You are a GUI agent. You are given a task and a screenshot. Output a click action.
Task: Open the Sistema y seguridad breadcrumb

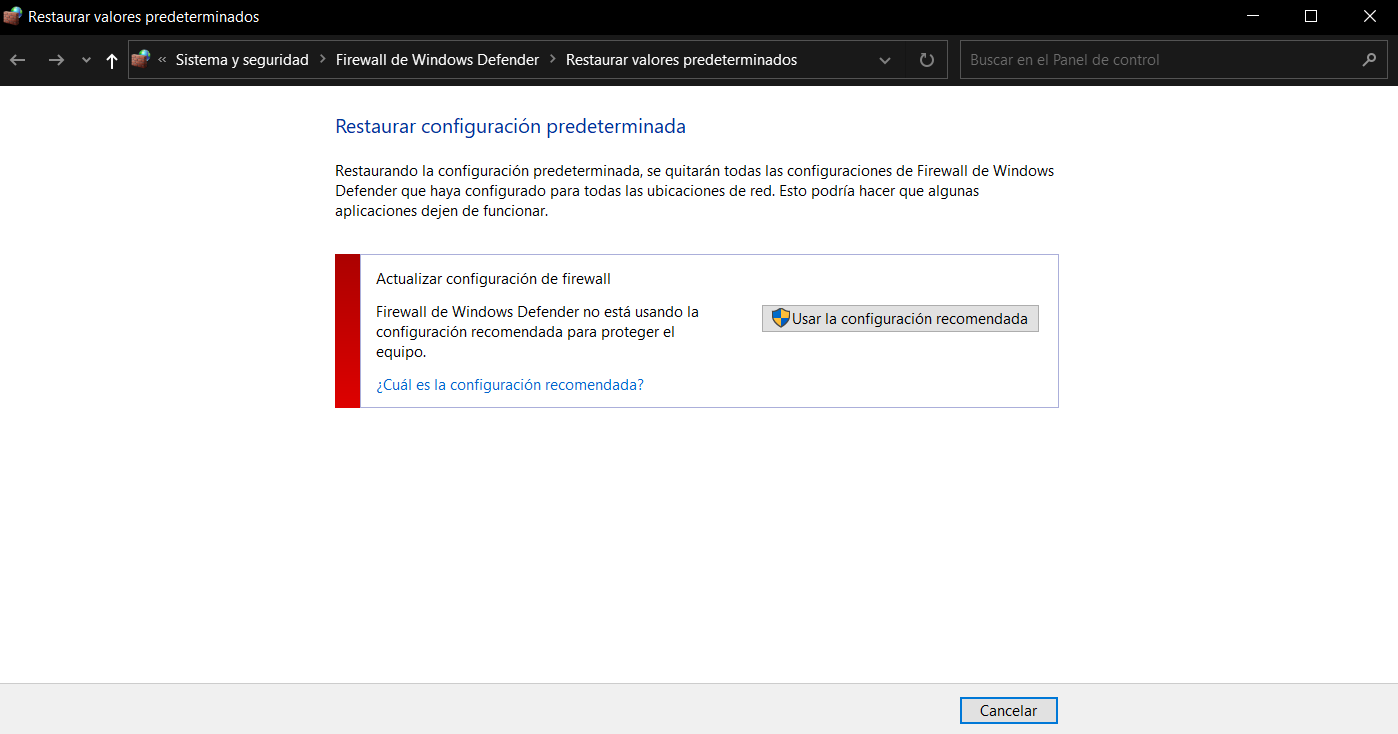[242, 60]
